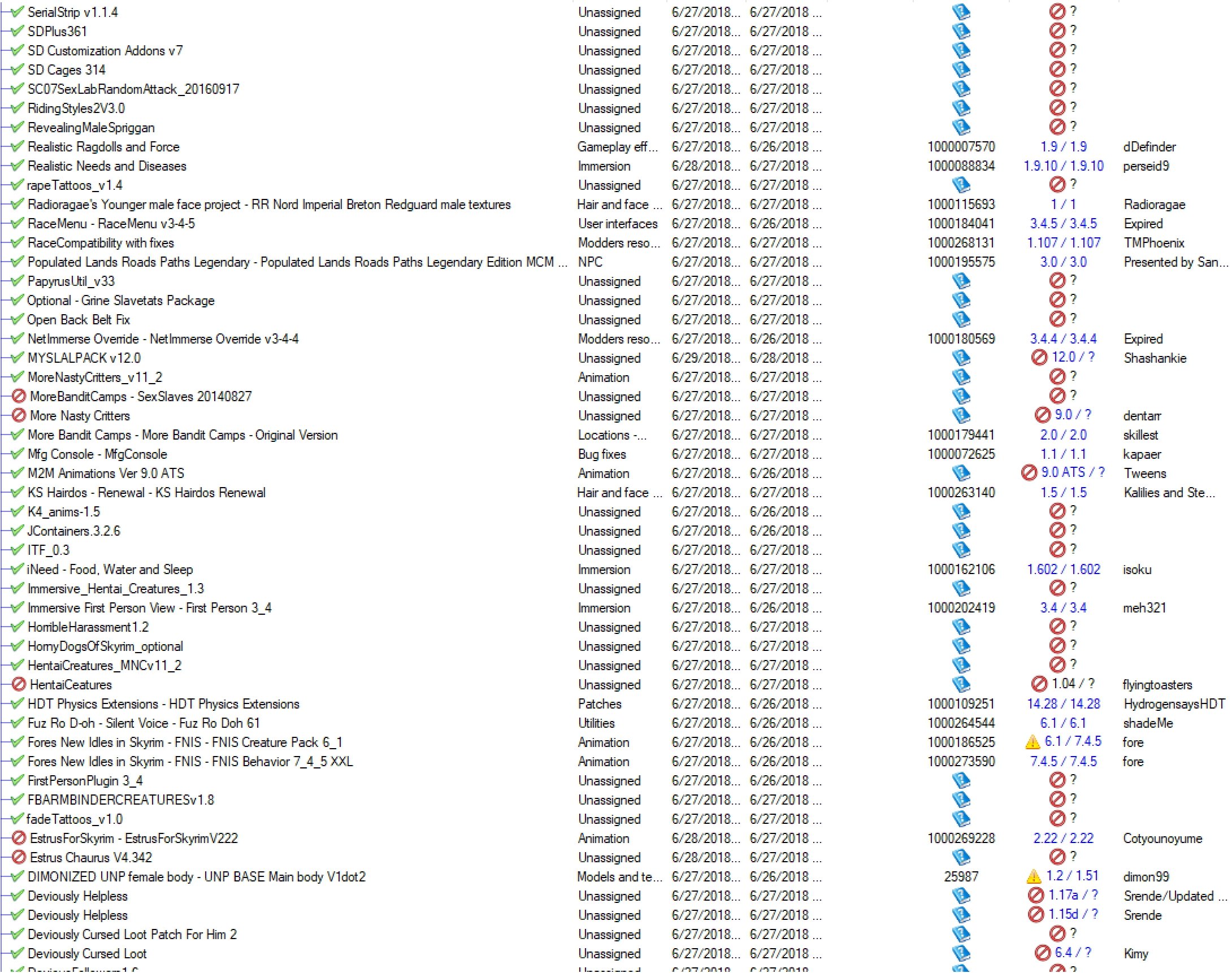The image size is (1232, 973).
Task: Click the version text 14.28 / 14.28
Action: click(1064, 703)
